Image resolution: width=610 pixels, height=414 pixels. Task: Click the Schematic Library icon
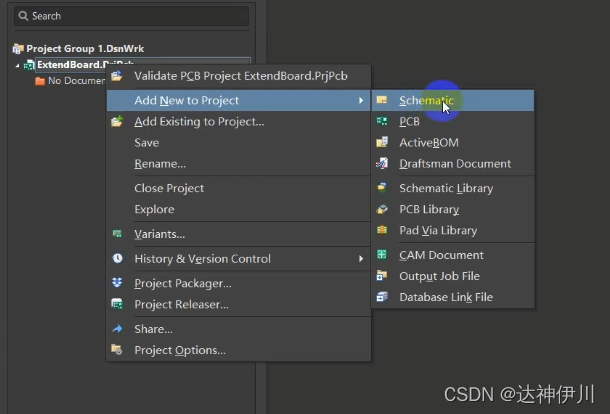coord(382,188)
